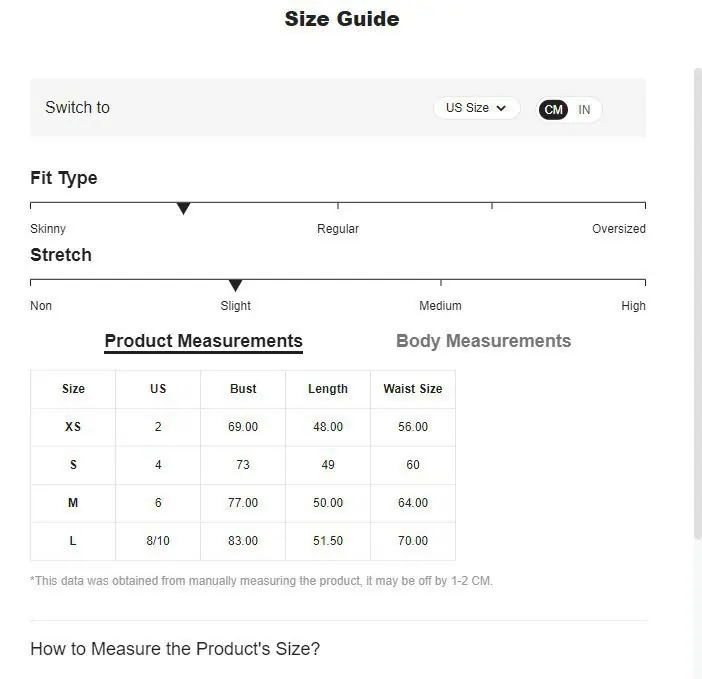Click the Medium label on Stretch scale

(x=440, y=306)
